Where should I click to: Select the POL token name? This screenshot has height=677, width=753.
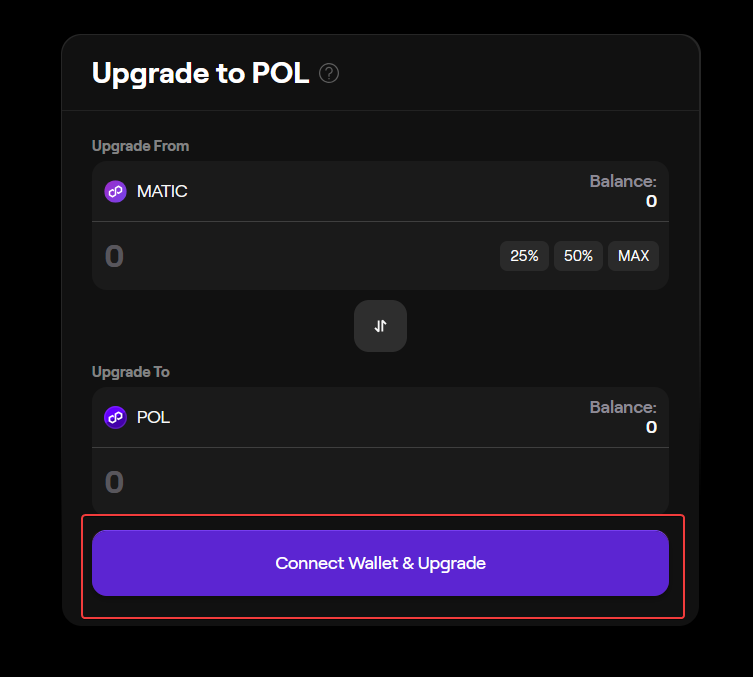coord(153,417)
